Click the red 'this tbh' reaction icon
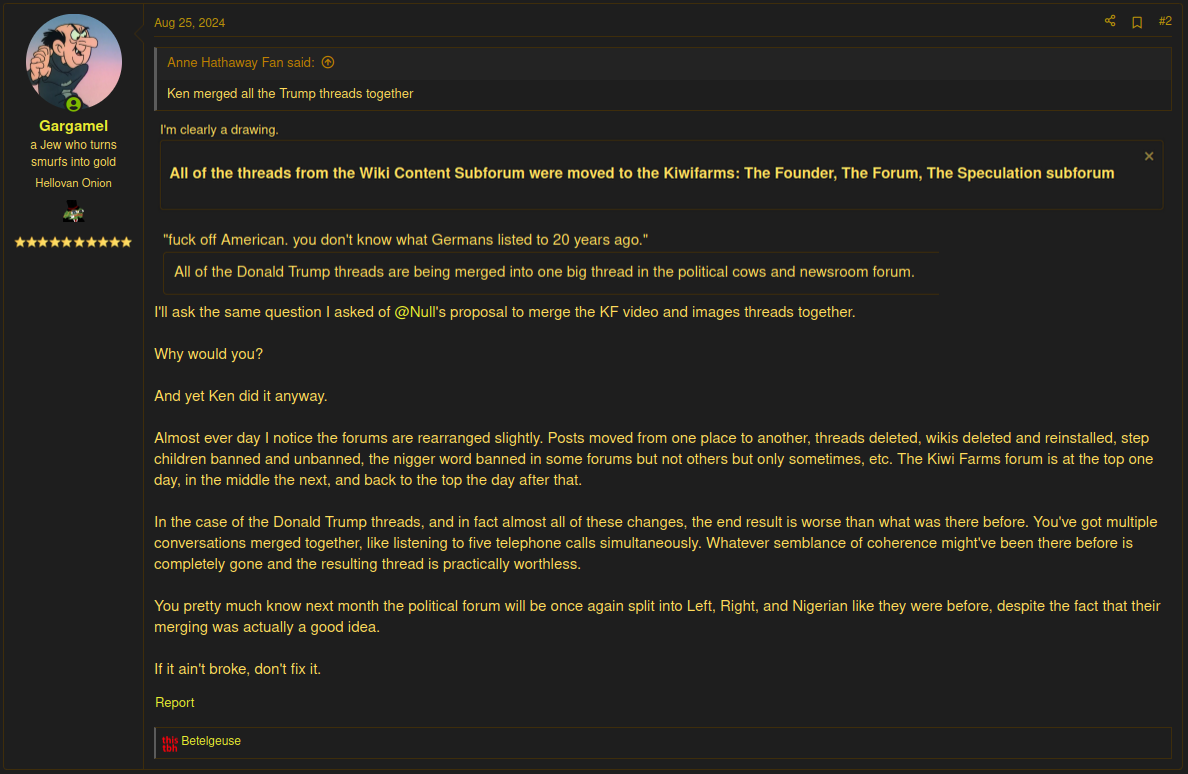 tap(169, 743)
